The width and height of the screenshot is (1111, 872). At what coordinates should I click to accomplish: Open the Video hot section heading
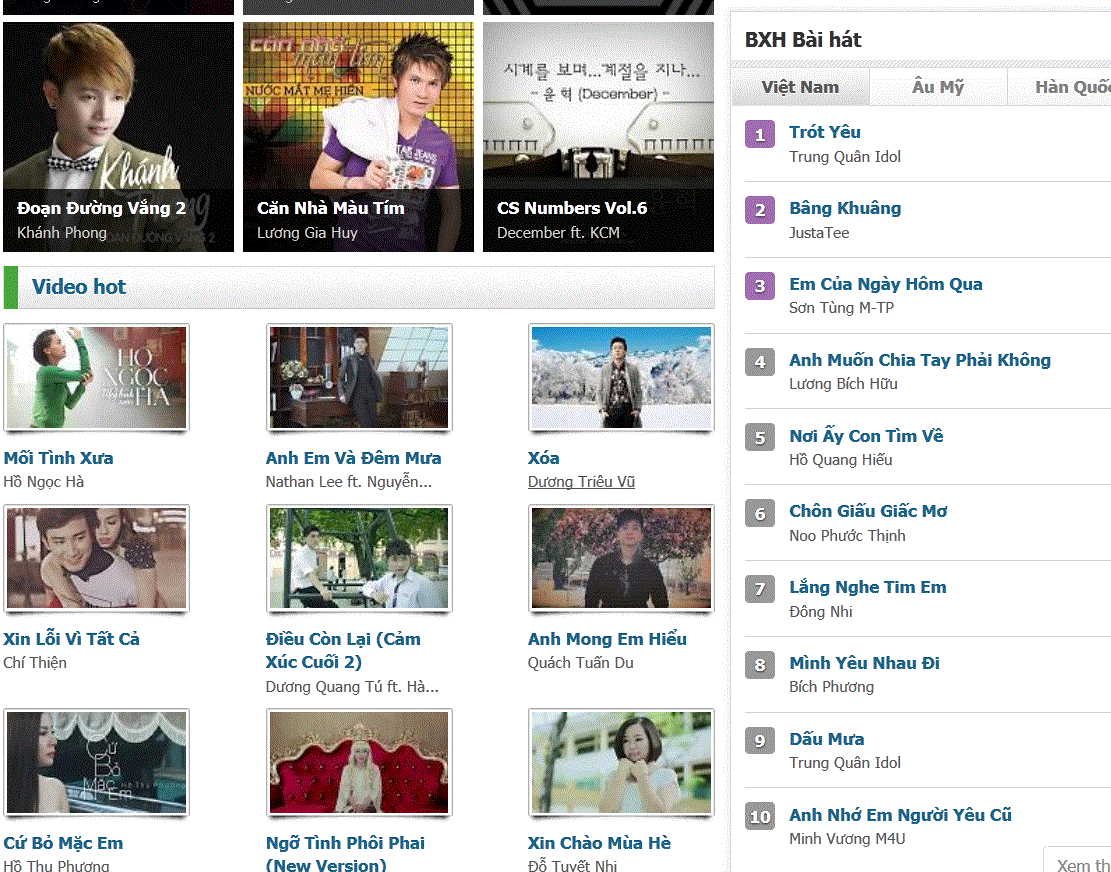(79, 287)
